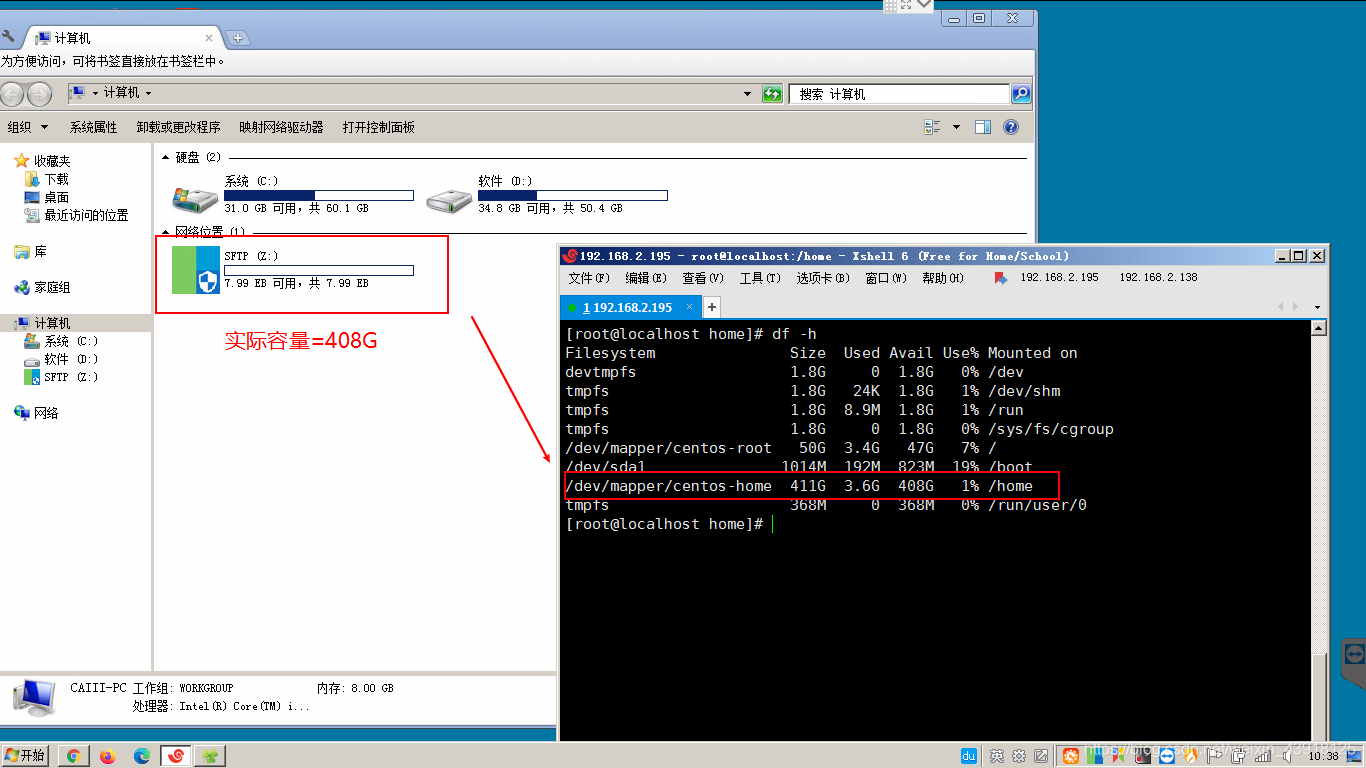Screen dimensions: 1366x768
Task: Click the 192.168.2.138 quick link in Xshell
Action: click(1158, 278)
